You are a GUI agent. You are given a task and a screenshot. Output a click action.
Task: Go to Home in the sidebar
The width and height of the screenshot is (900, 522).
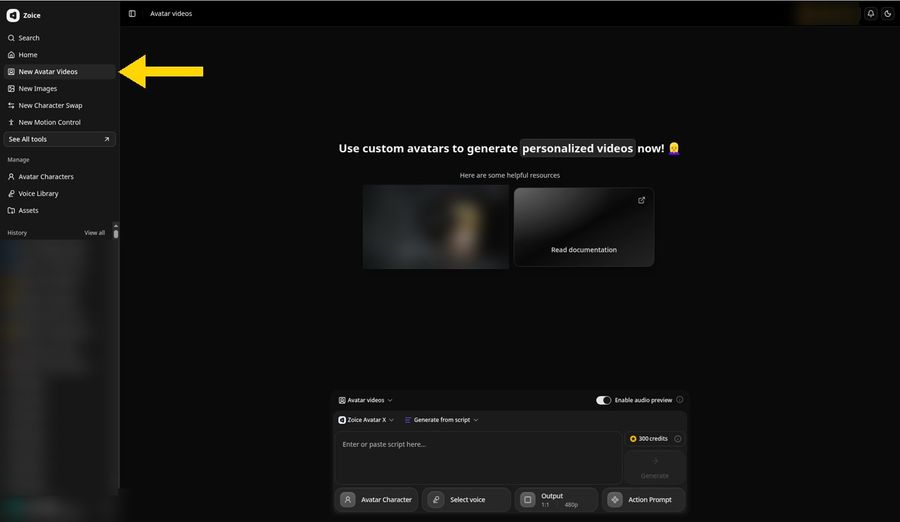pyautogui.click(x=60, y=55)
